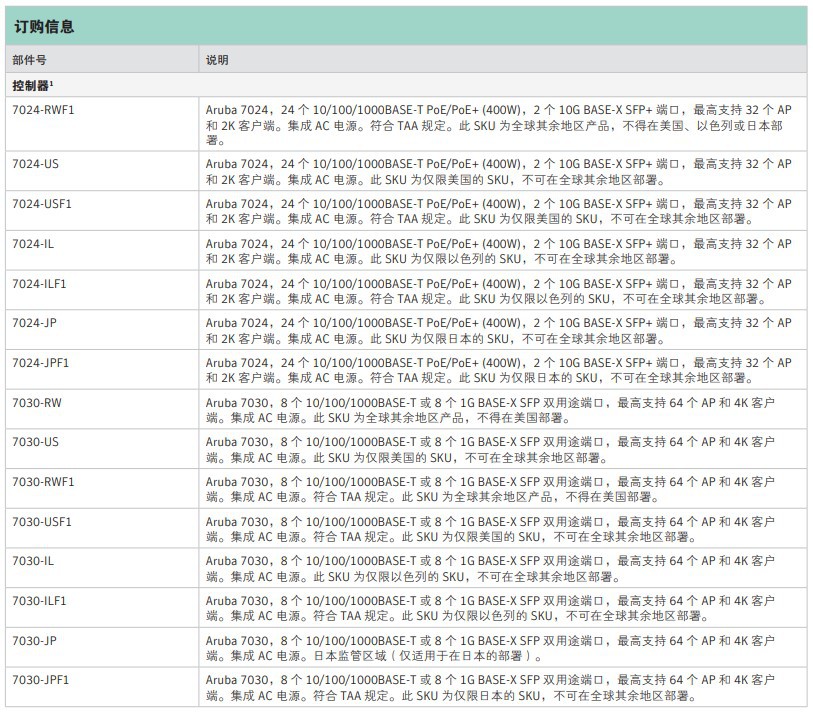Select part number 7030-RWF1
The width and height of the screenshot is (813, 712).
point(44,482)
